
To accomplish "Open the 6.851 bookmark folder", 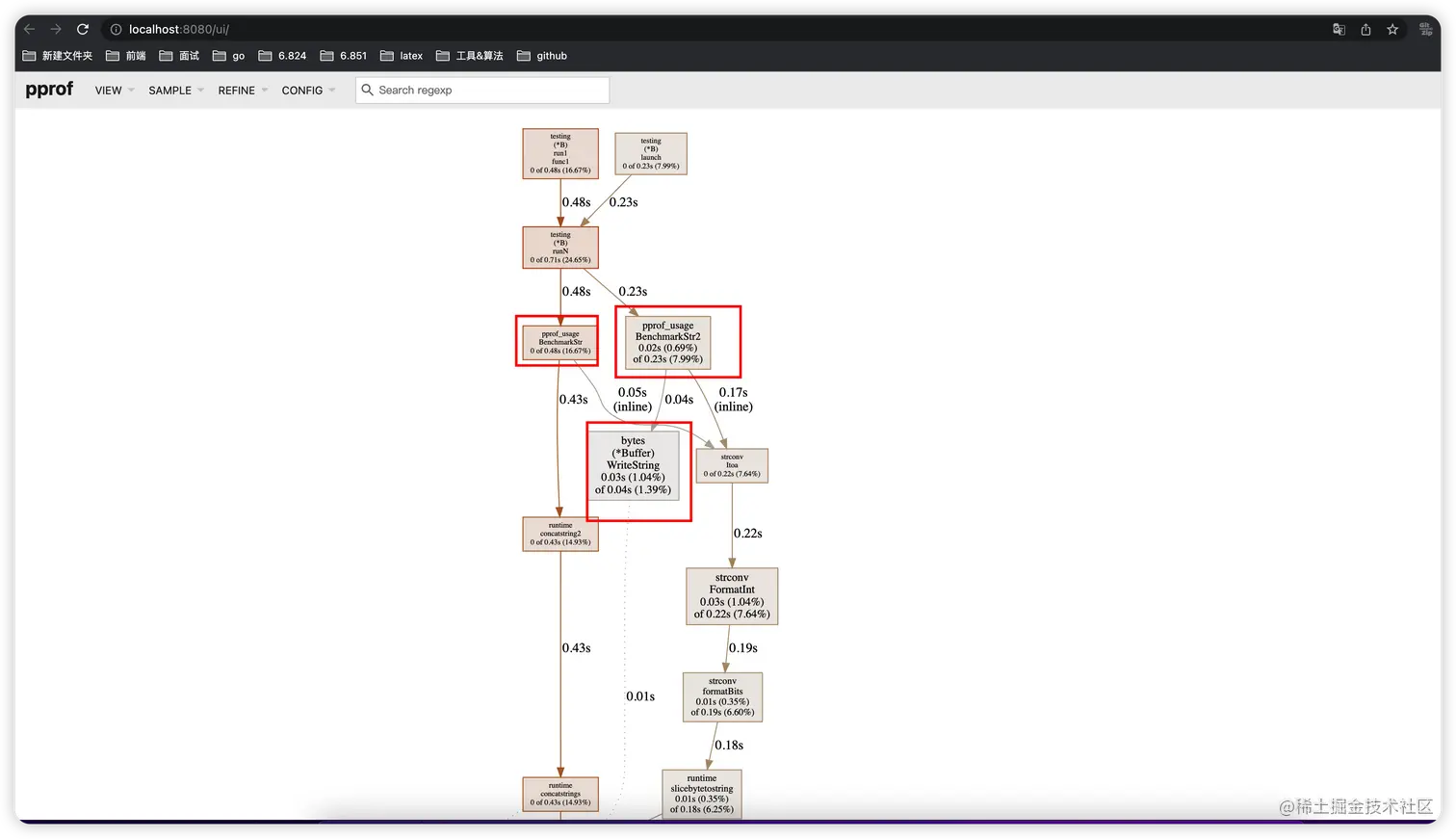I will coord(344,56).
